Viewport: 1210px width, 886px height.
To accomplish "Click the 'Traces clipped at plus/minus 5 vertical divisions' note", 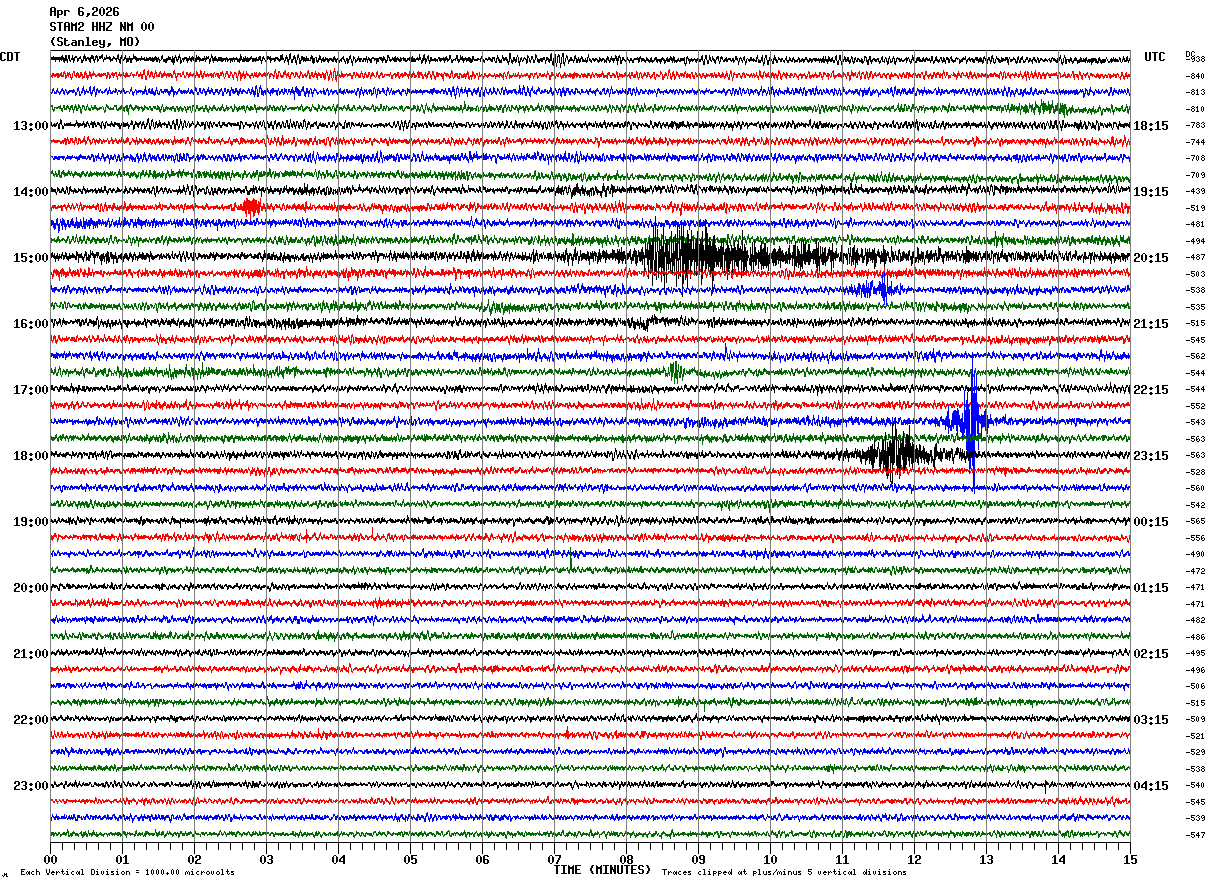I will (x=784, y=872).
